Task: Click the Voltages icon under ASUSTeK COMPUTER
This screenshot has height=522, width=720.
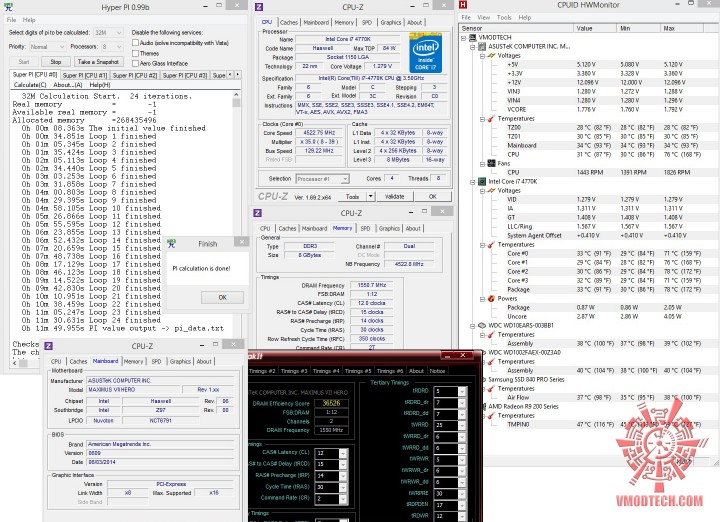Action: (x=491, y=56)
